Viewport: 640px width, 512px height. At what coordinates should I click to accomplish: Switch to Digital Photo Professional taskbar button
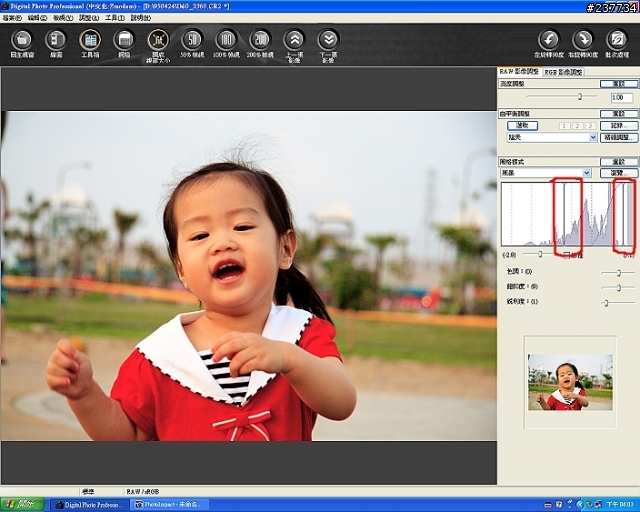point(89,505)
